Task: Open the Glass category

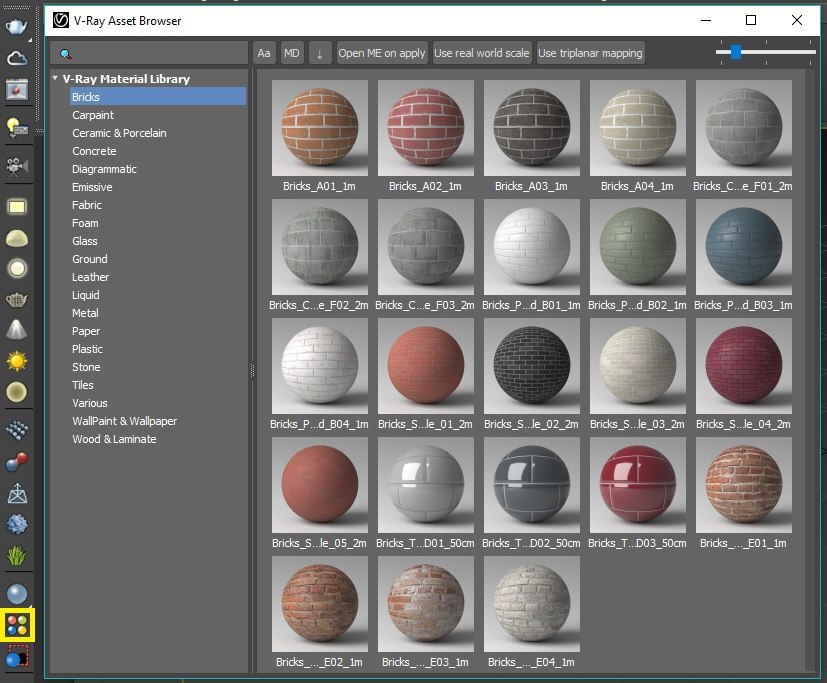Action: click(84, 241)
